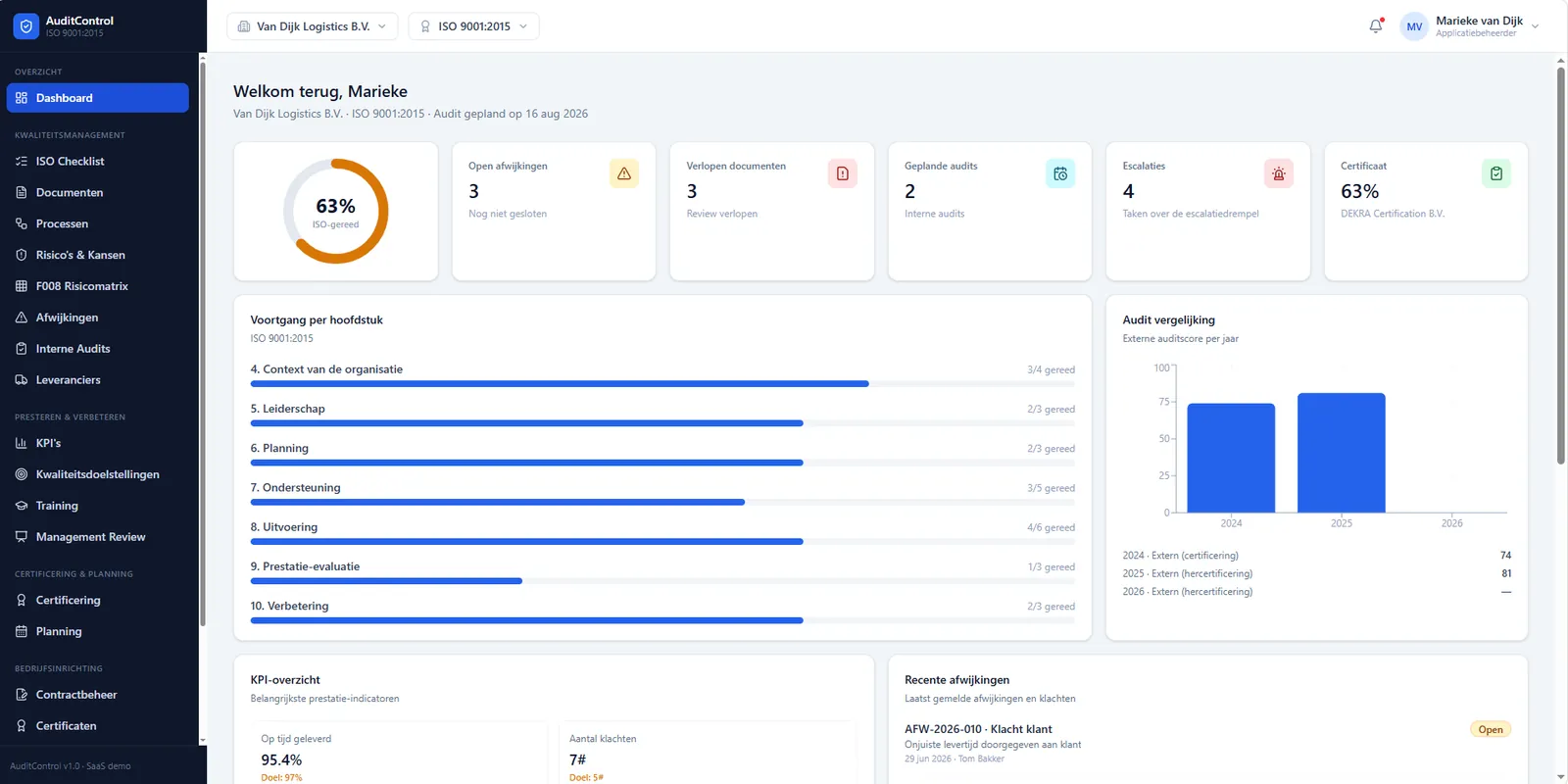Click the Afwijkingen warning triangle icon in sidebar
Image resolution: width=1568 pixels, height=784 pixels.
tap(22, 318)
